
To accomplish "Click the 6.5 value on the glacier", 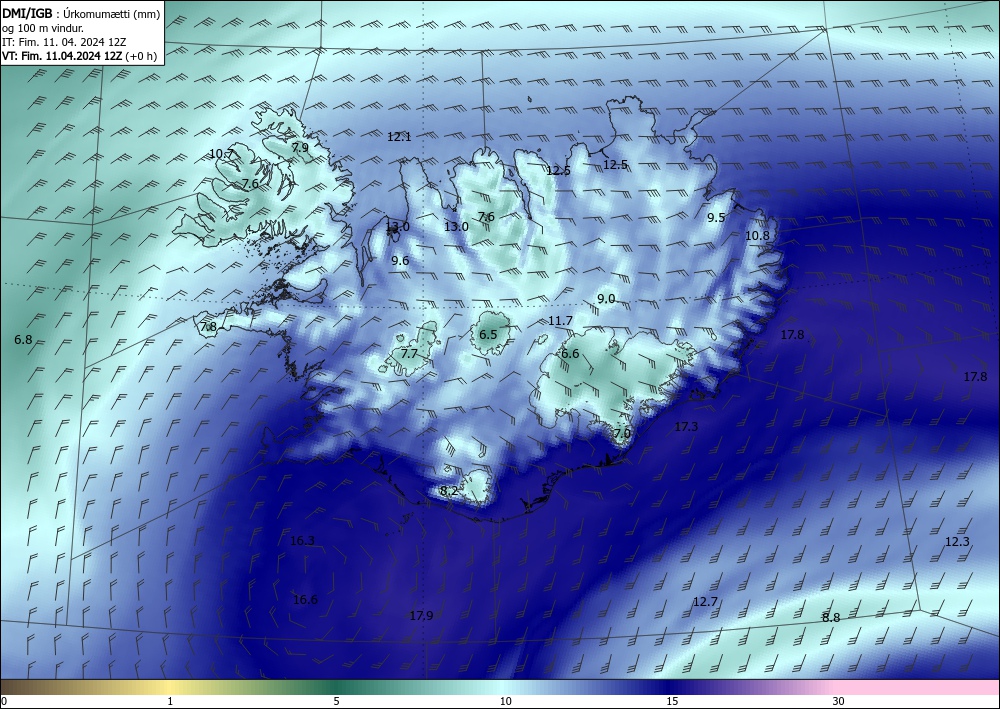I will pos(488,335).
